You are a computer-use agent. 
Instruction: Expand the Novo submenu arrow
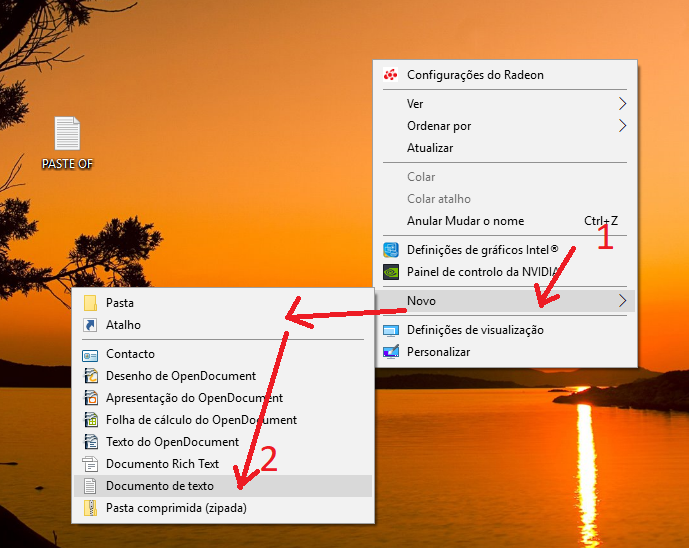pyautogui.click(x=622, y=301)
